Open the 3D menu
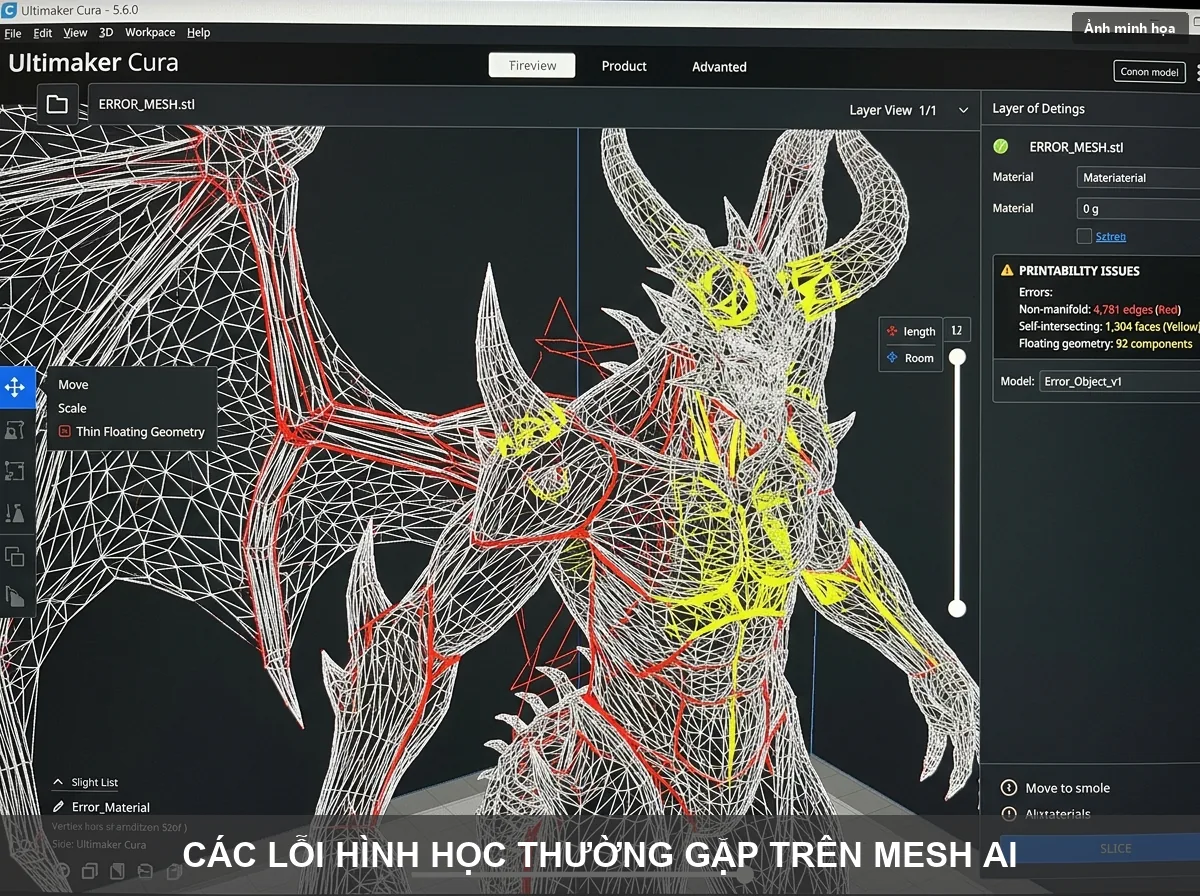 pyautogui.click(x=106, y=32)
